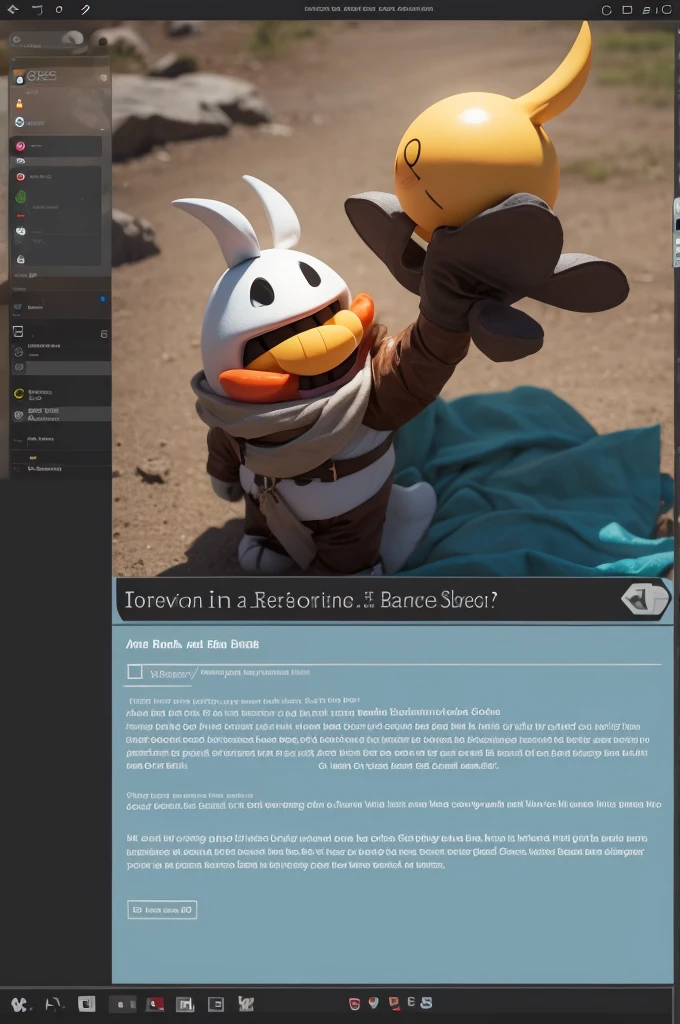Click the blue 'S' icon in bottom center
Screen dimensions: 680x1024
427,1002
